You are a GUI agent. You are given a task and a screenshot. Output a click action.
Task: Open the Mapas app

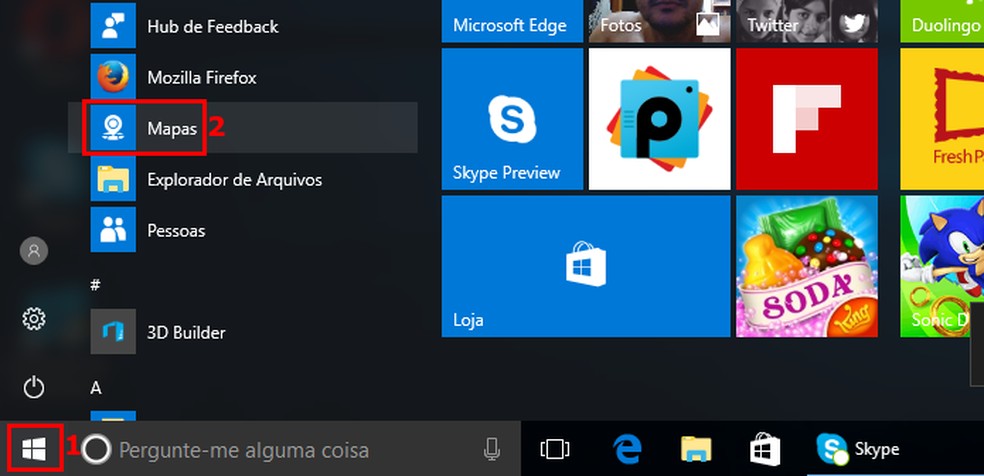[242, 128]
